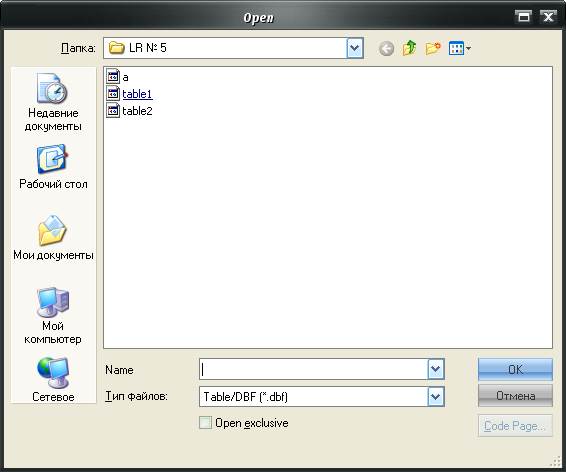566x472 pixels.
Task: Expand the Папка folder dropdown
Action: (x=354, y=48)
